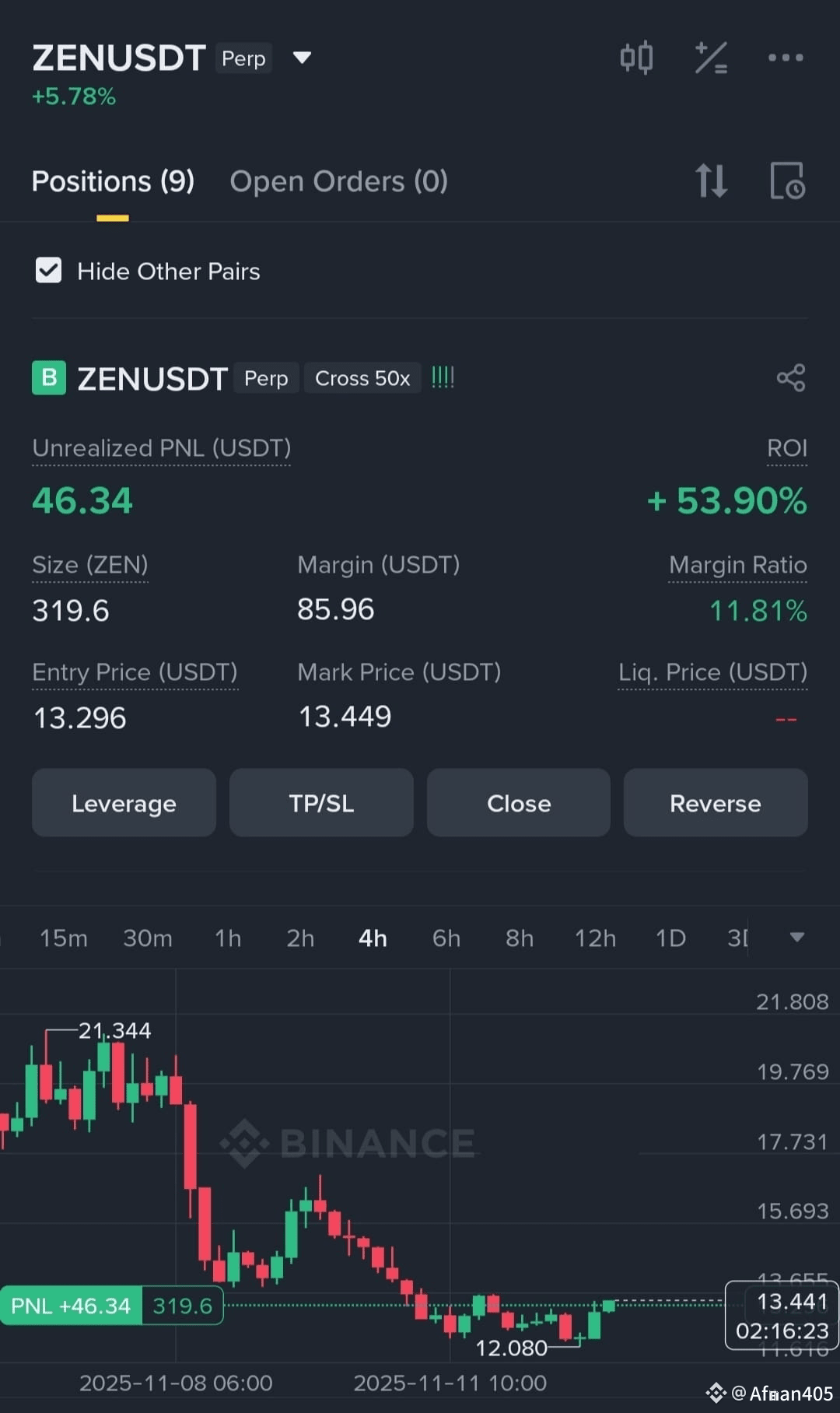
Task: Tap the Close position button
Action: coord(519,803)
